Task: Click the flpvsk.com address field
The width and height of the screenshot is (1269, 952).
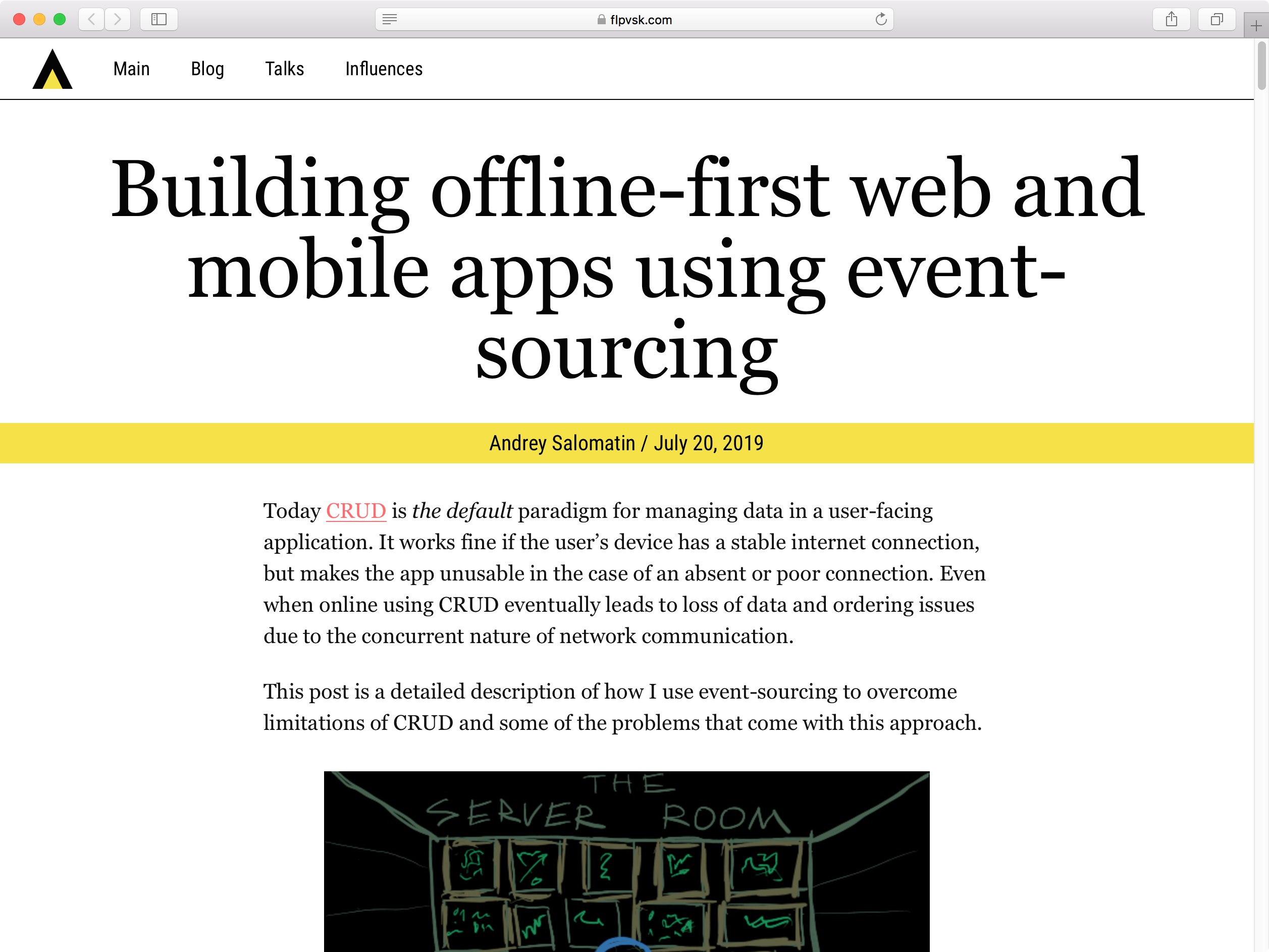Action: (634, 20)
